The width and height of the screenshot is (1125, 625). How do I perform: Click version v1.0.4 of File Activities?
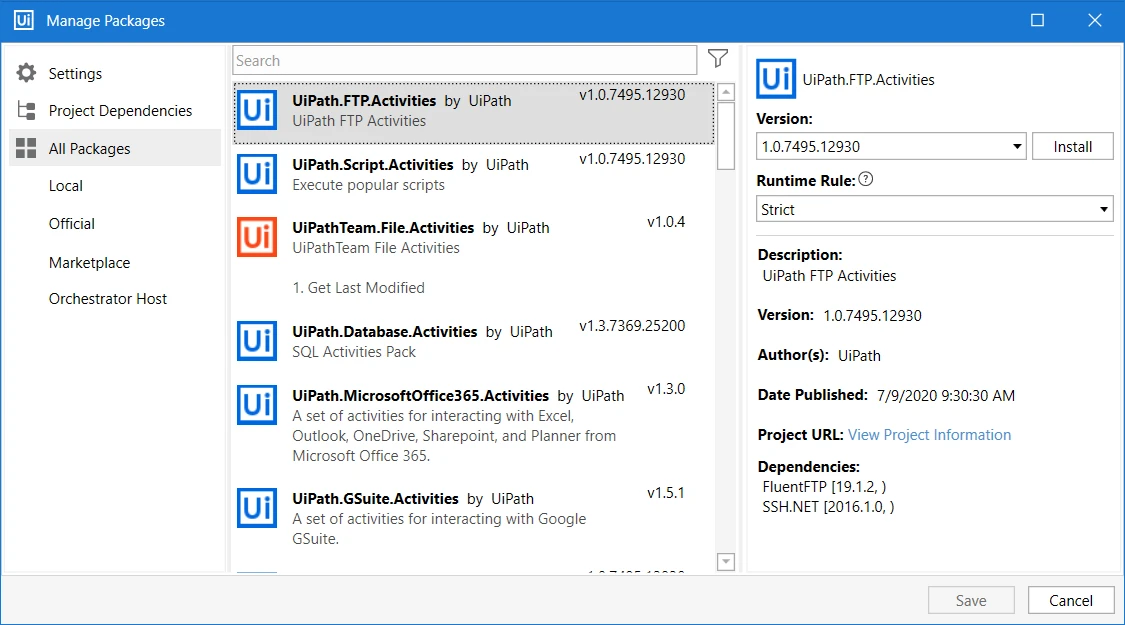click(x=666, y=222)
